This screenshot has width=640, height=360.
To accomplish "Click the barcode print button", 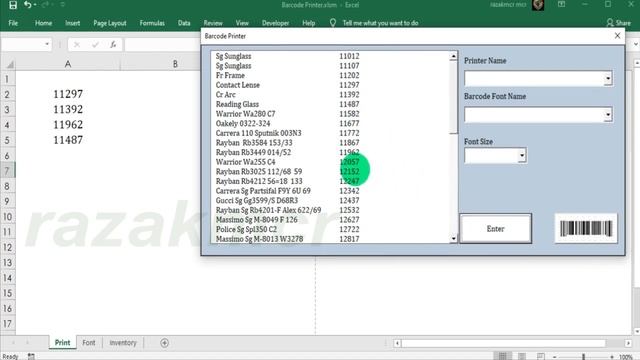I will (586, 229).
